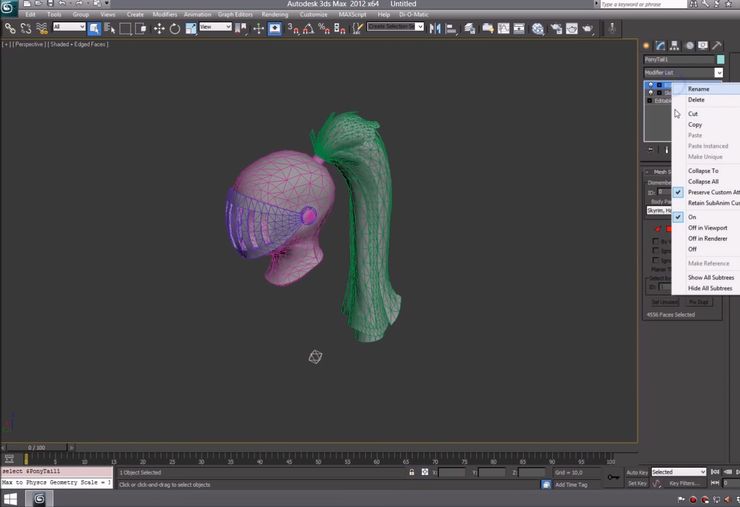Viewport: 740px width, 507px height.
Task: Select the Move transform tool
Action: [159, 28]
